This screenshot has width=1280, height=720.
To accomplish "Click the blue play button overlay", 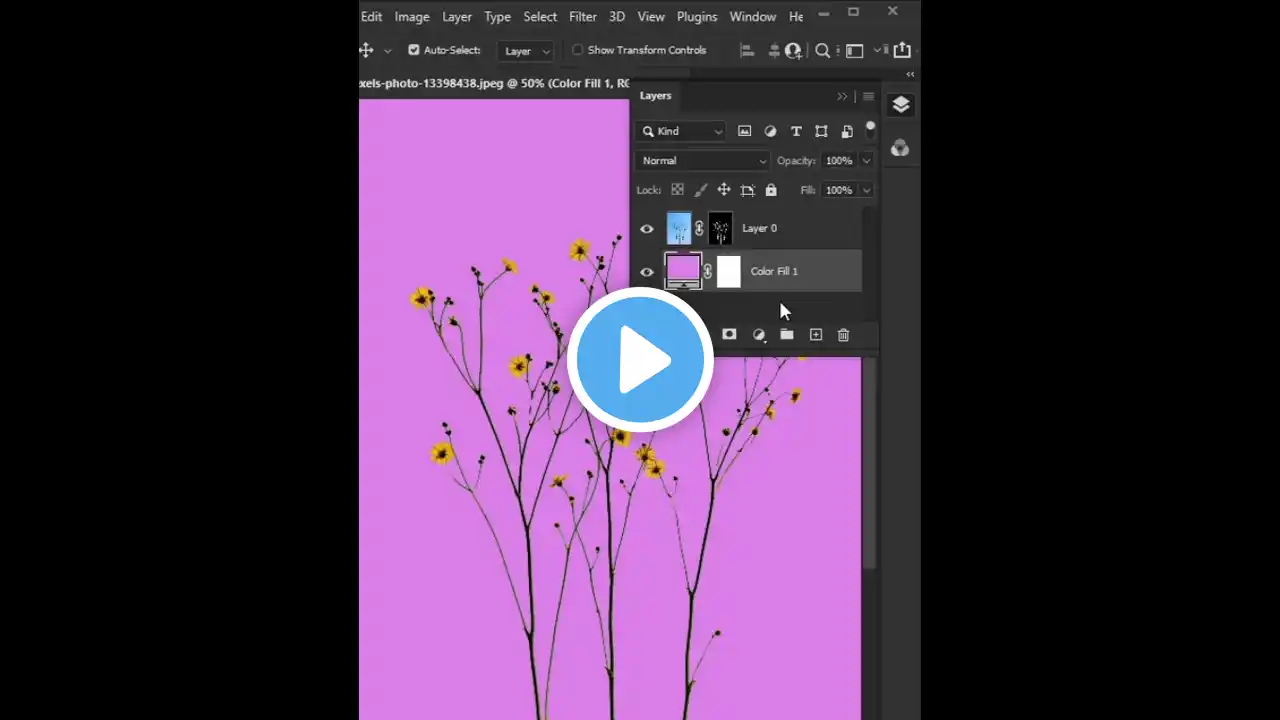I will 640,360.
